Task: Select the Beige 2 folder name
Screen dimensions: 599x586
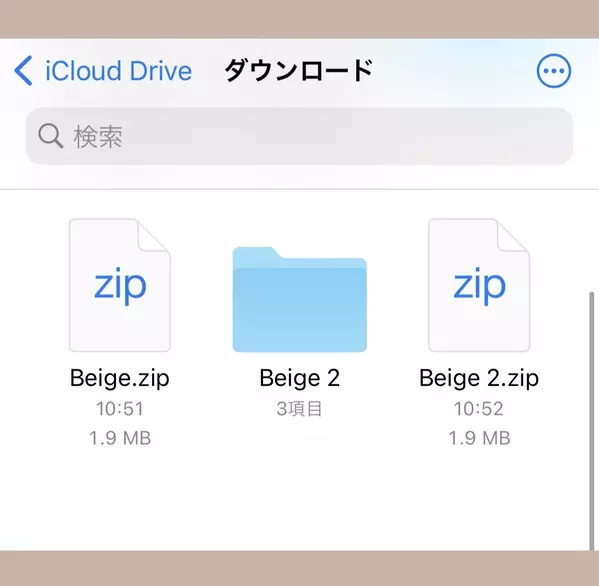Action: 300,378
